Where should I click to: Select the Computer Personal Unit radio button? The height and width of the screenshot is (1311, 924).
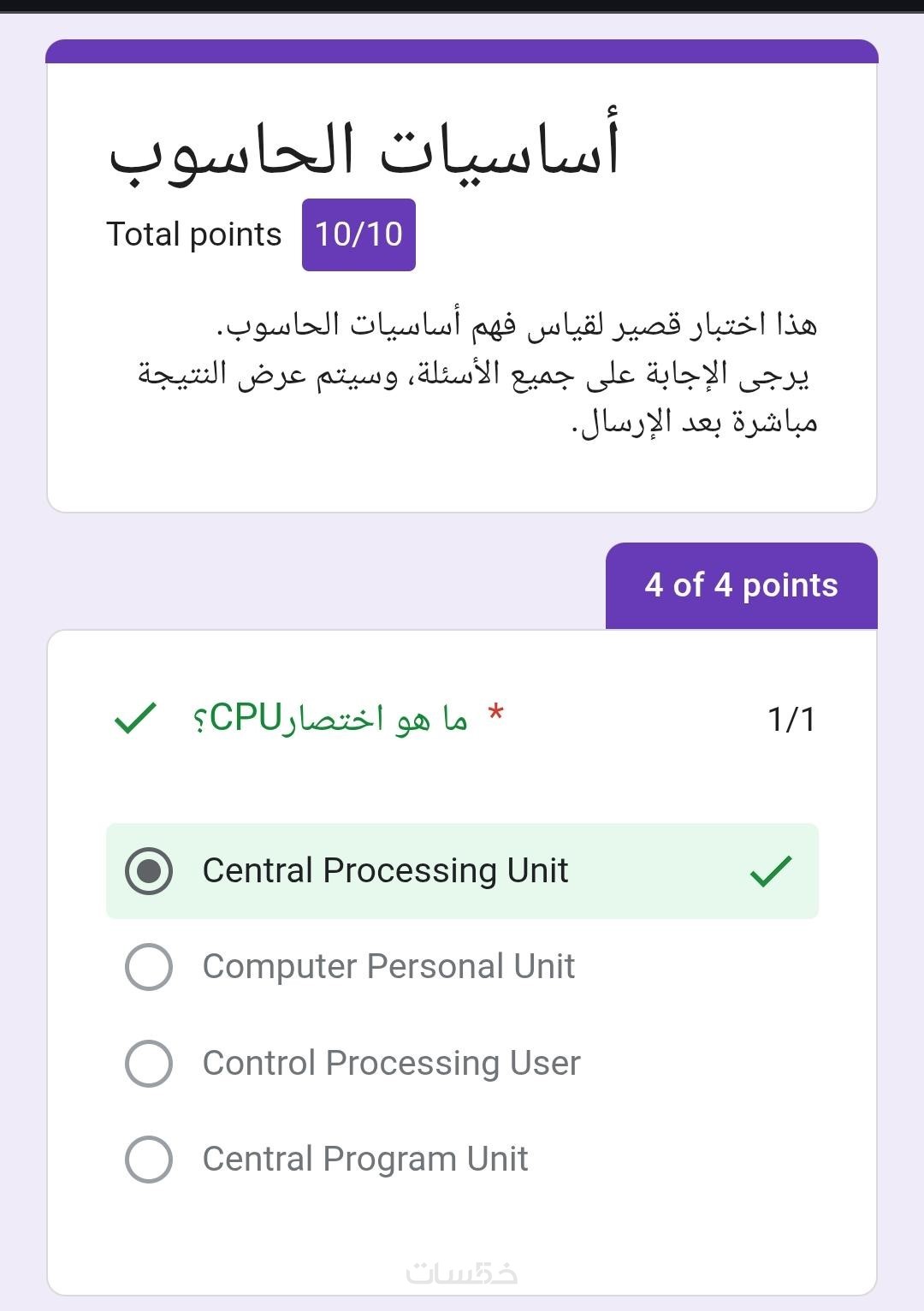click(x=149, y=967)
